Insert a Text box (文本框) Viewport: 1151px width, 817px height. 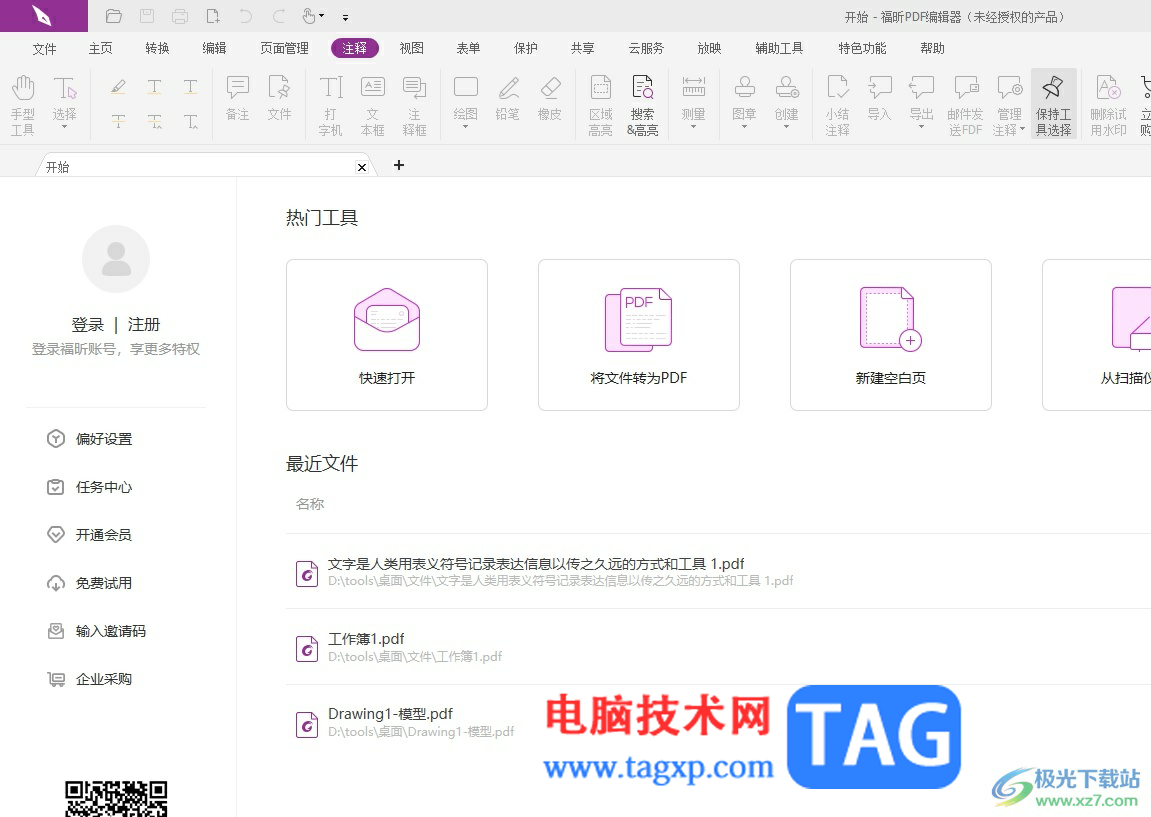[x=373, y=105]
